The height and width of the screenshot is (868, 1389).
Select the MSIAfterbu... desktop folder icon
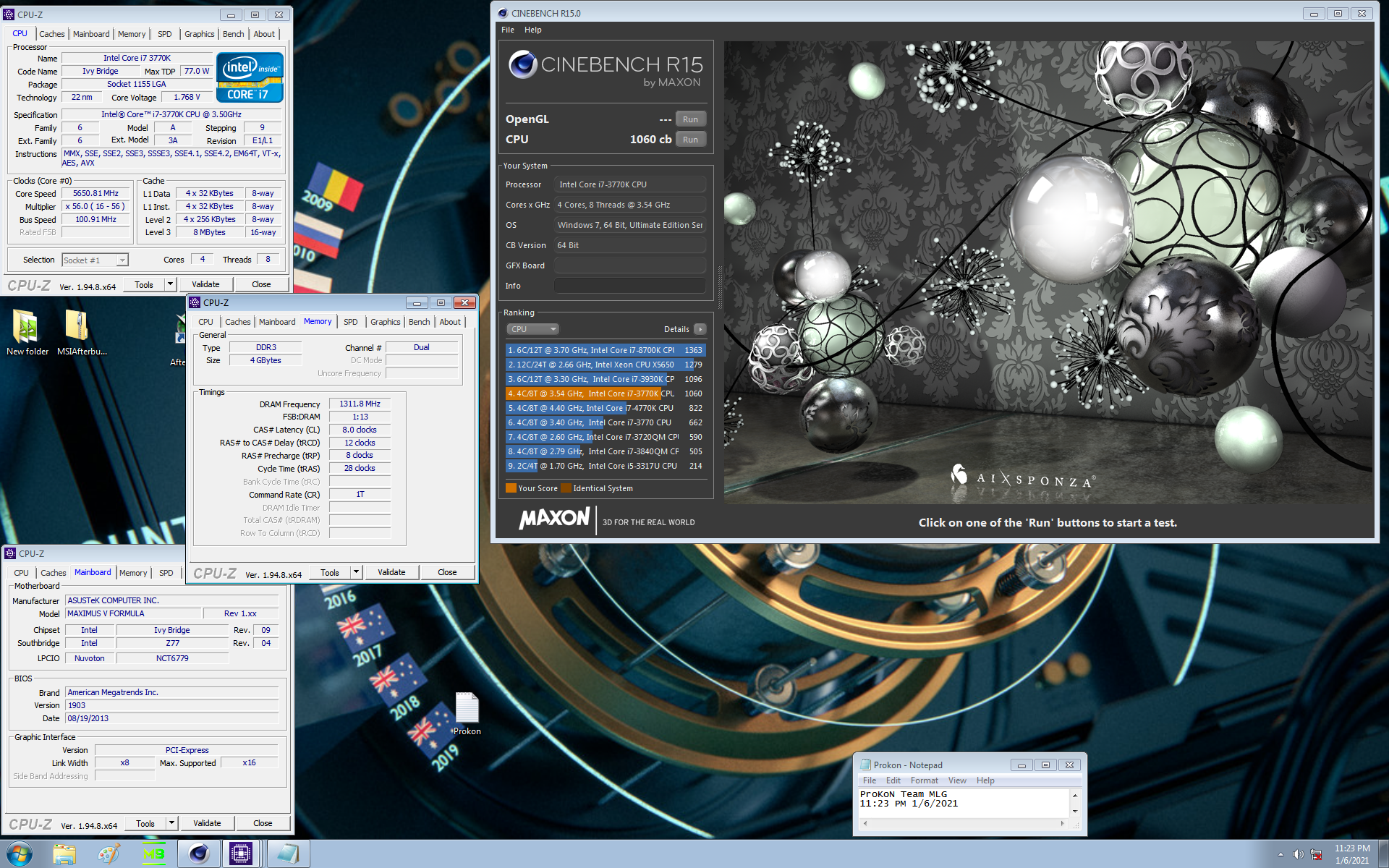tap(82, 333)
